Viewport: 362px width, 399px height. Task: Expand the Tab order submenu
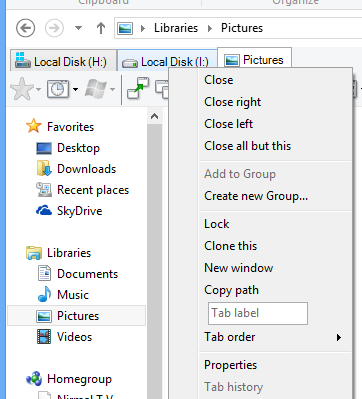coord(275,337)
